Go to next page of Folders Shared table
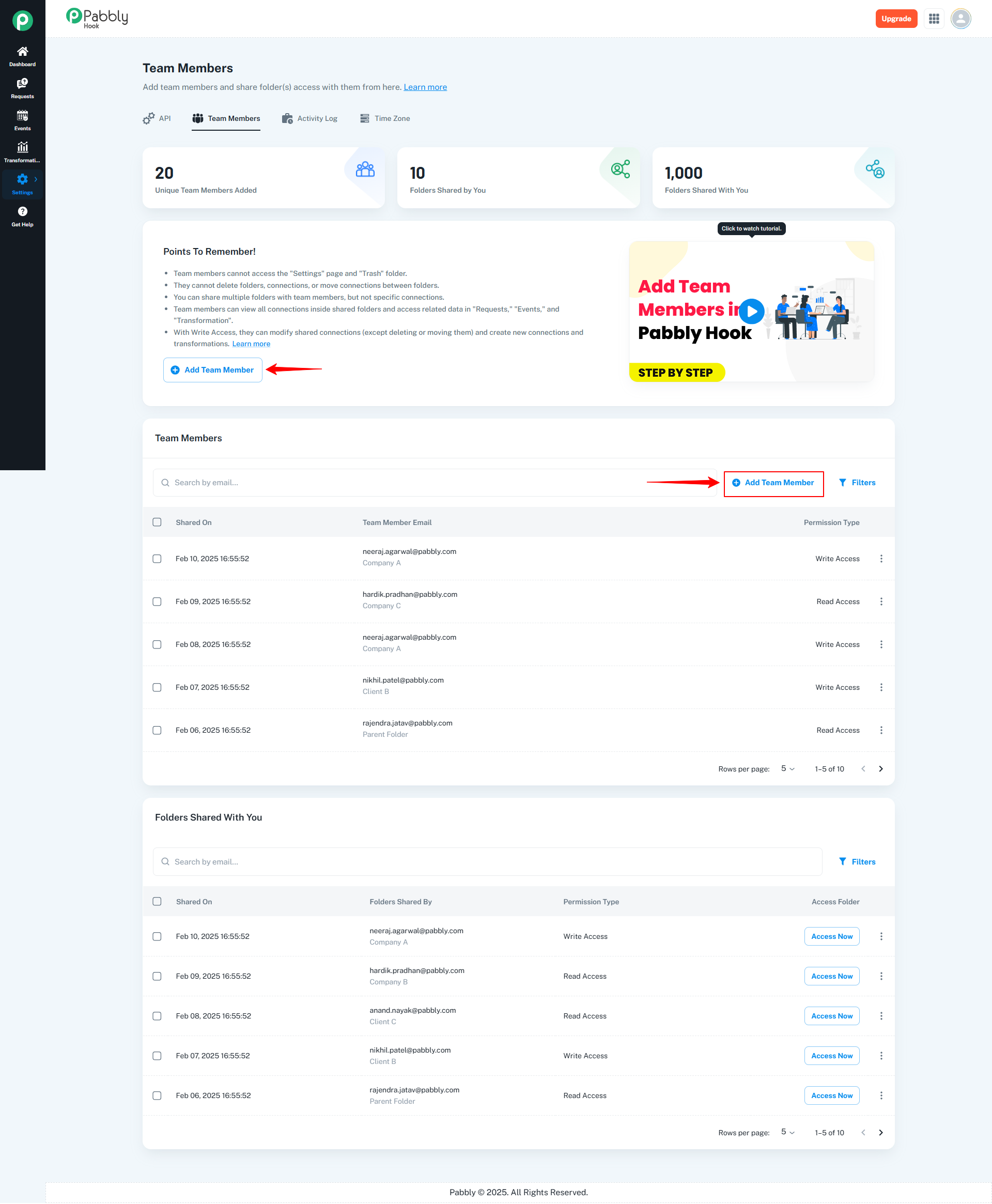This screenshot has width=992, height=1204. click(x=880, y=1132)
